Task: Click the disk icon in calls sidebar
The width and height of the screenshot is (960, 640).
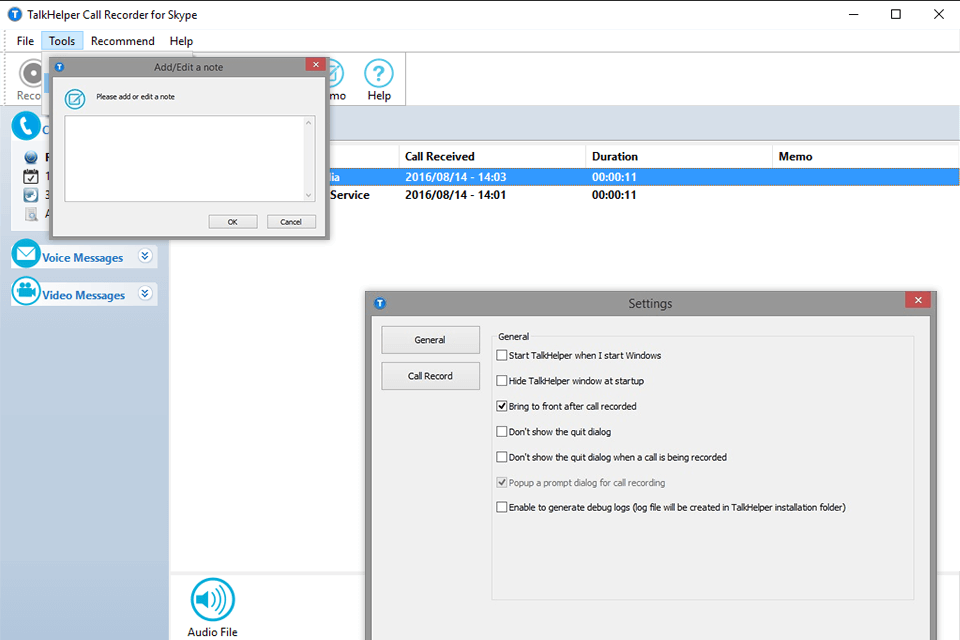Action: 31,195
